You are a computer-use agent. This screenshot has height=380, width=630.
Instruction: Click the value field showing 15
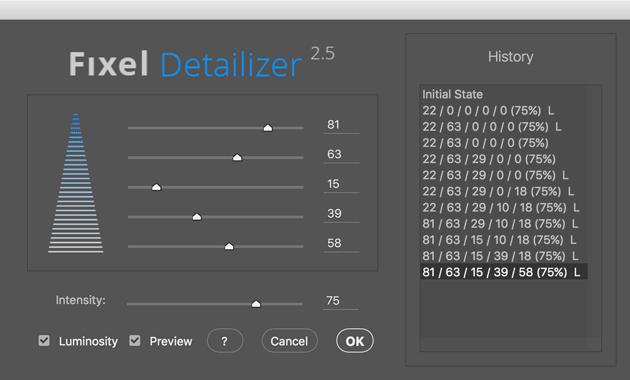341,184
